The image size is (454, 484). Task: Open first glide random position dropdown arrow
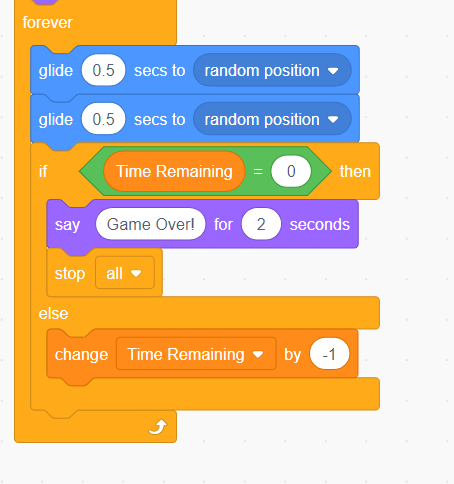tap(333, 71)
